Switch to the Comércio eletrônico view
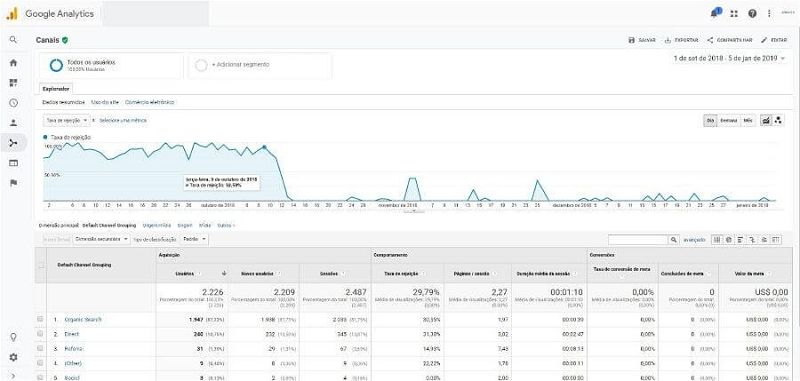800x381 pixels. pos(149,102)
